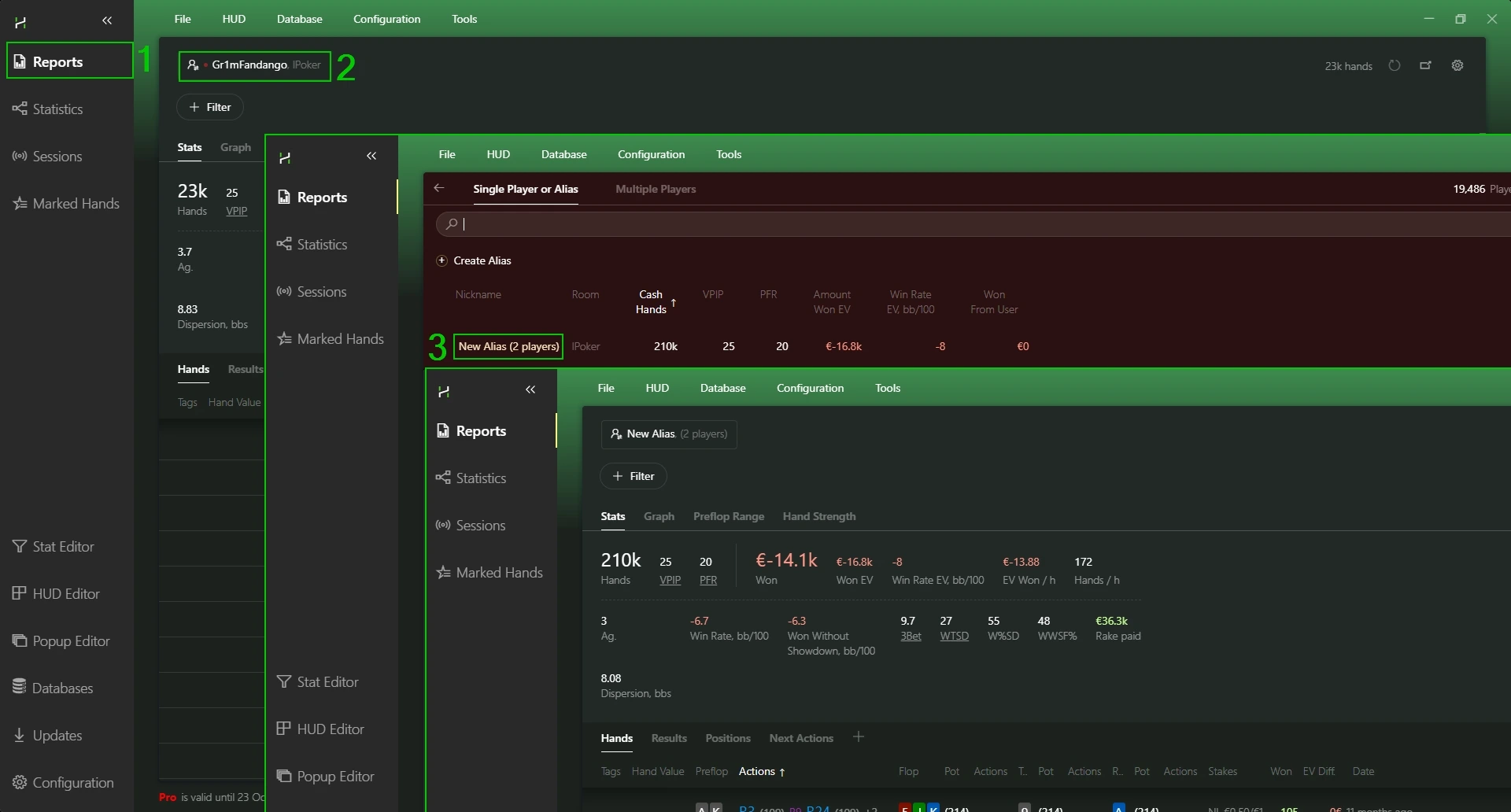
Task: Open report settings gear icon
Action: [x=1457, y=66]
